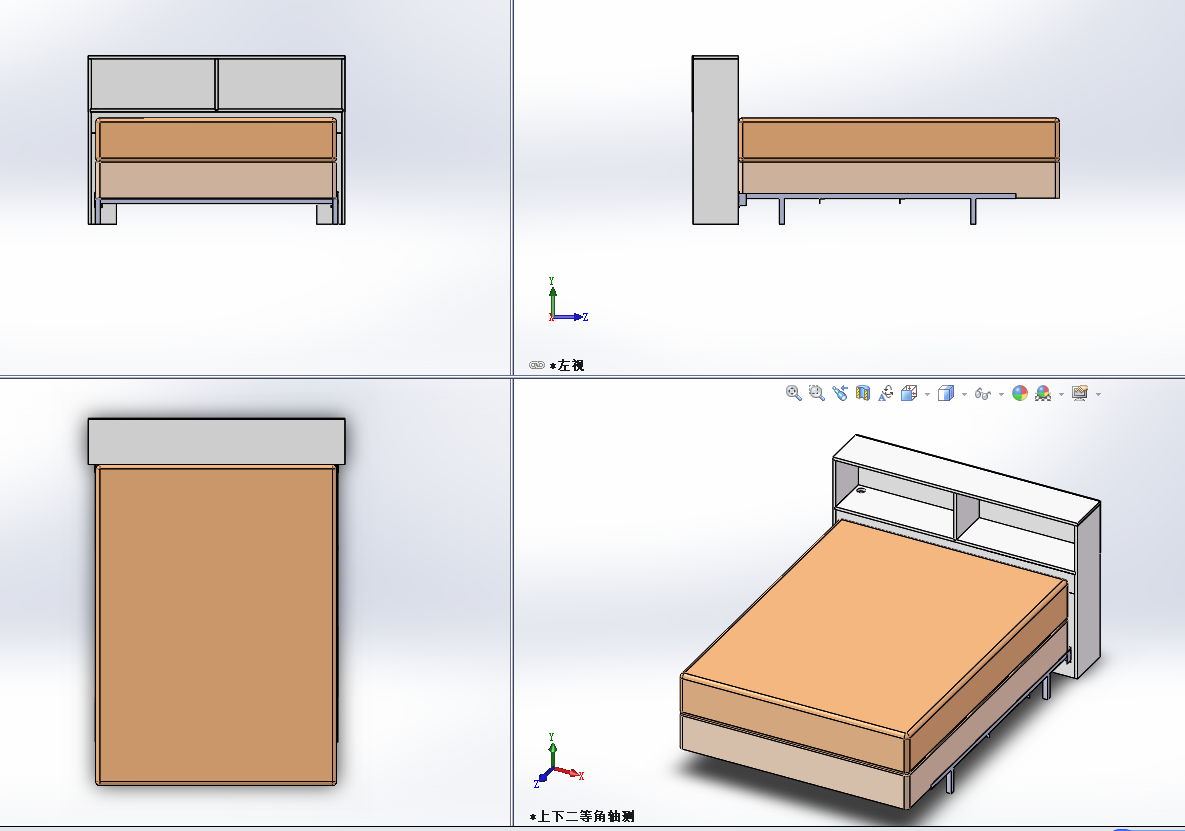Open Edit Appearance color ball icon
The image size is (1185, 831).
click(x=1019, y=393)
